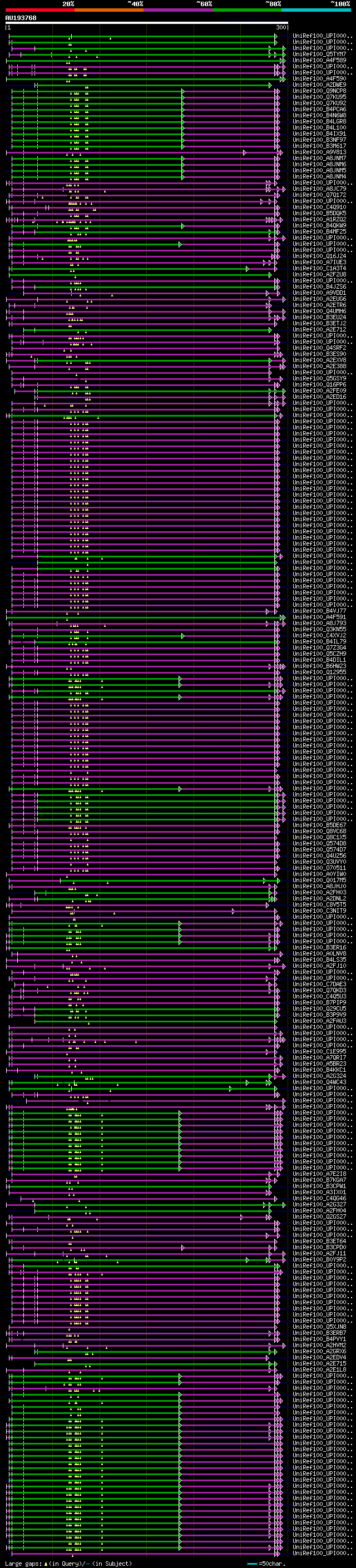
Task: Select the UniRef100_A2EUG6 label
Action: click(x=319, y=299)
